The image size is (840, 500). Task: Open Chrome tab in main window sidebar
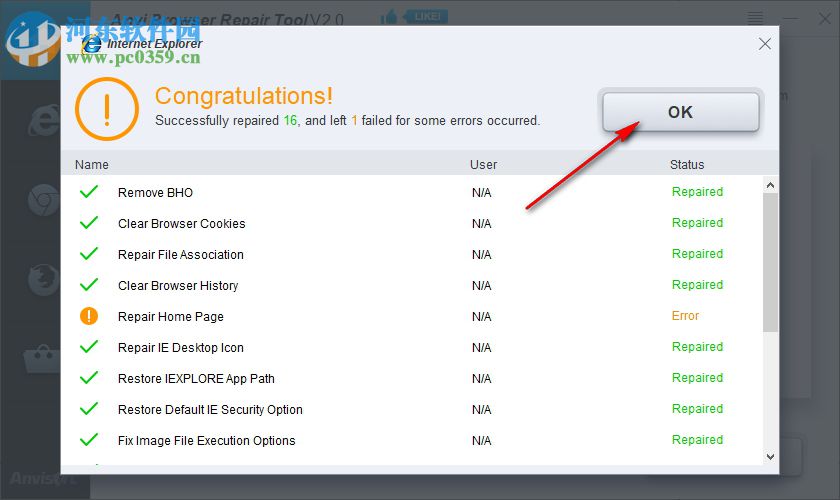pyautogui.click(x=44, y=200)
